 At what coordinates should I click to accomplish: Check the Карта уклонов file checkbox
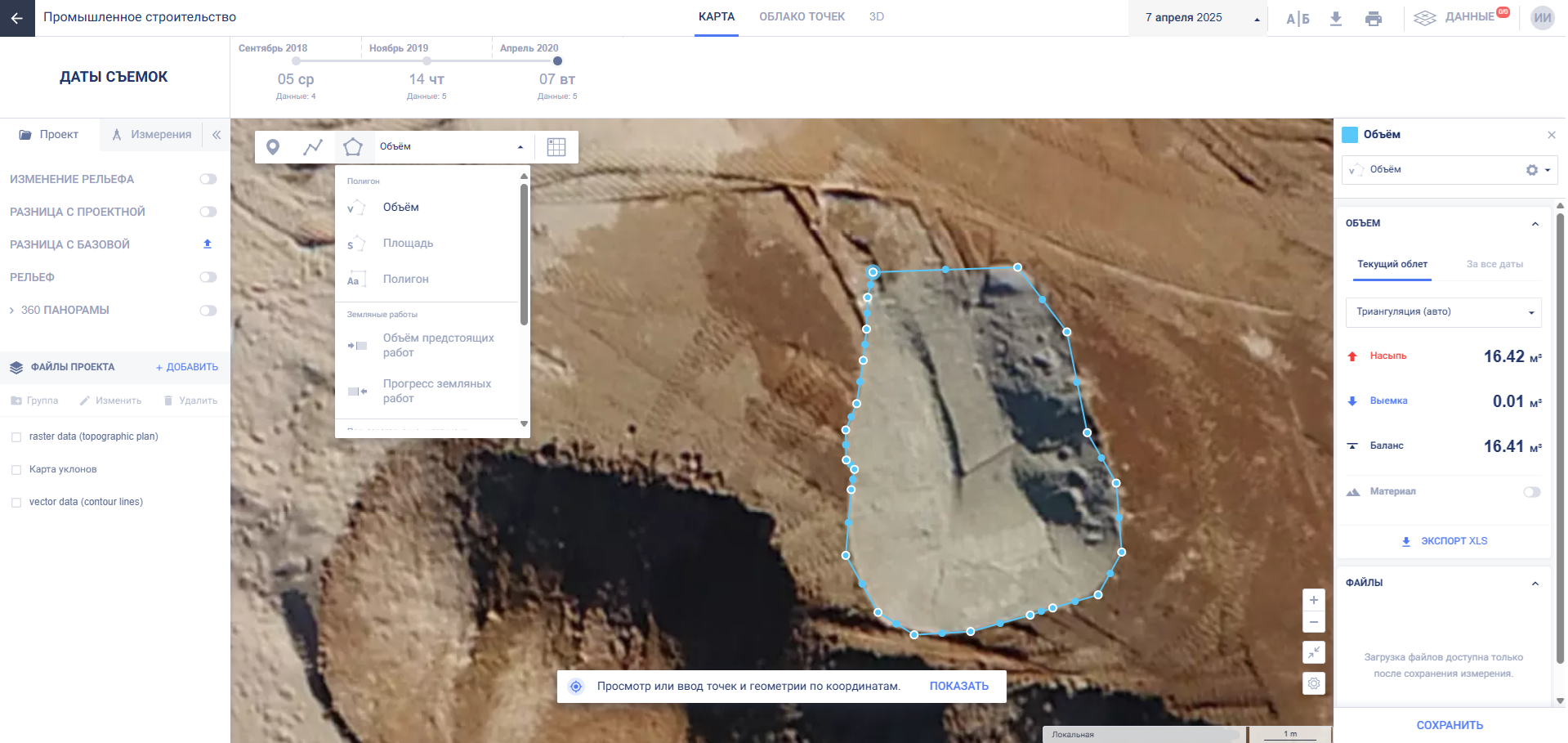pyautogui.click(x=16, y=470)
